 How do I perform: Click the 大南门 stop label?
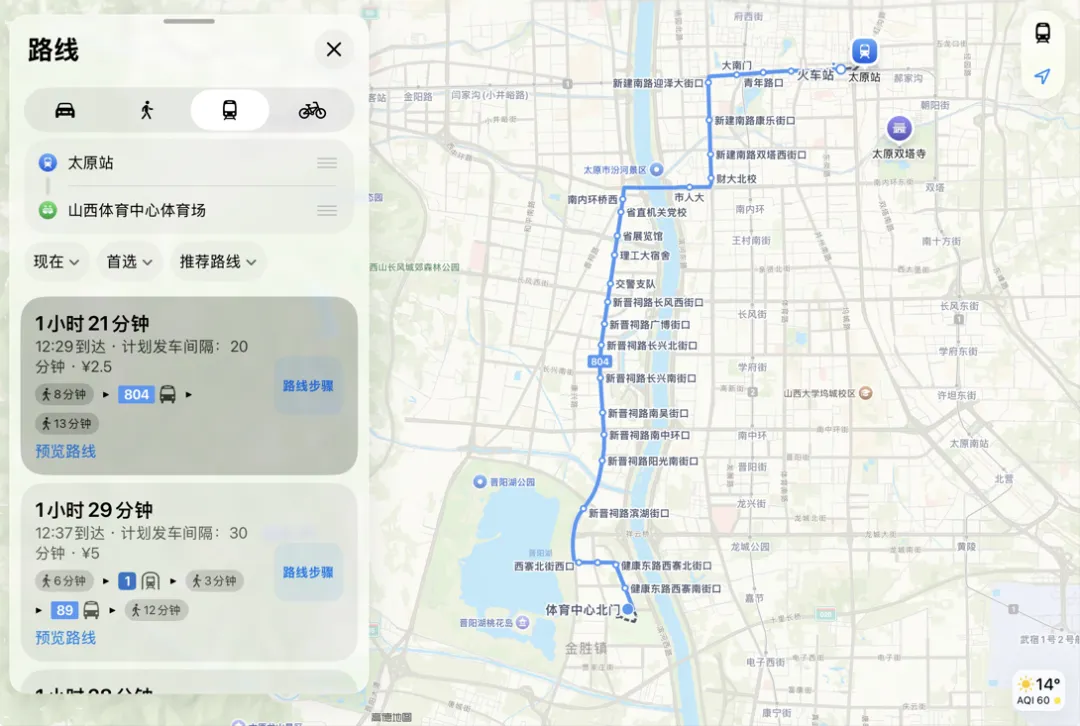(x=736, y=65)
